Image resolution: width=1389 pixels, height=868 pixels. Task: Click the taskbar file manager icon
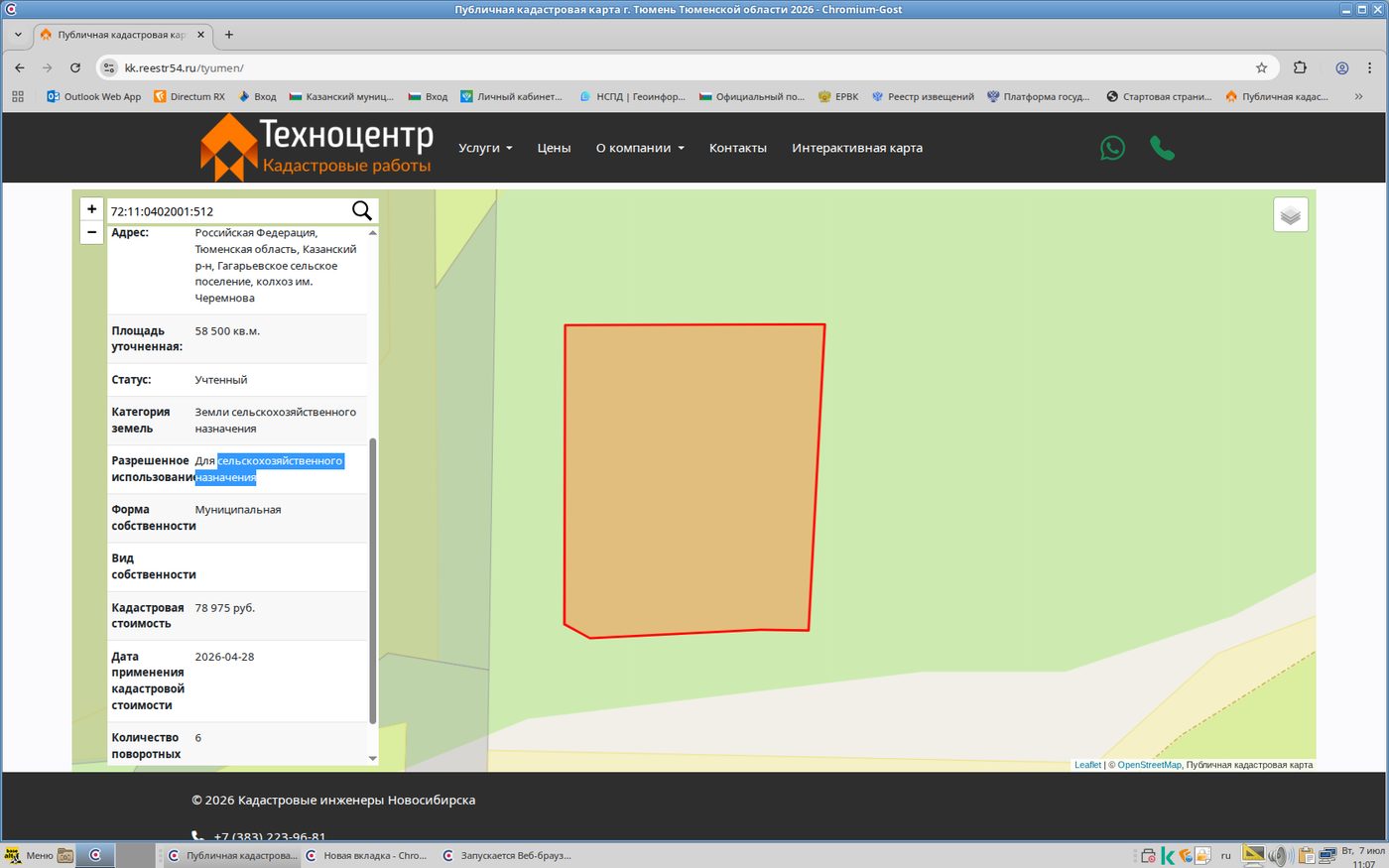[65, 855]
